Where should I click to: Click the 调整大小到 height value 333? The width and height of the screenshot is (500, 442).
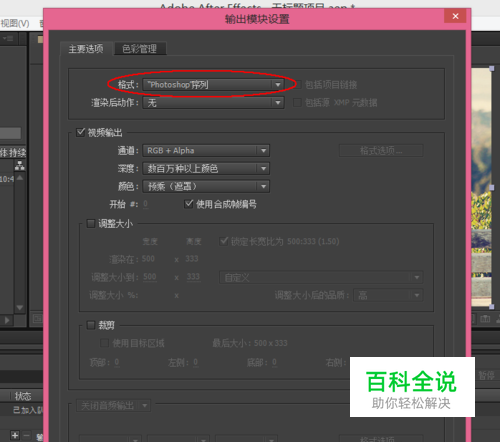pos(193,277)
